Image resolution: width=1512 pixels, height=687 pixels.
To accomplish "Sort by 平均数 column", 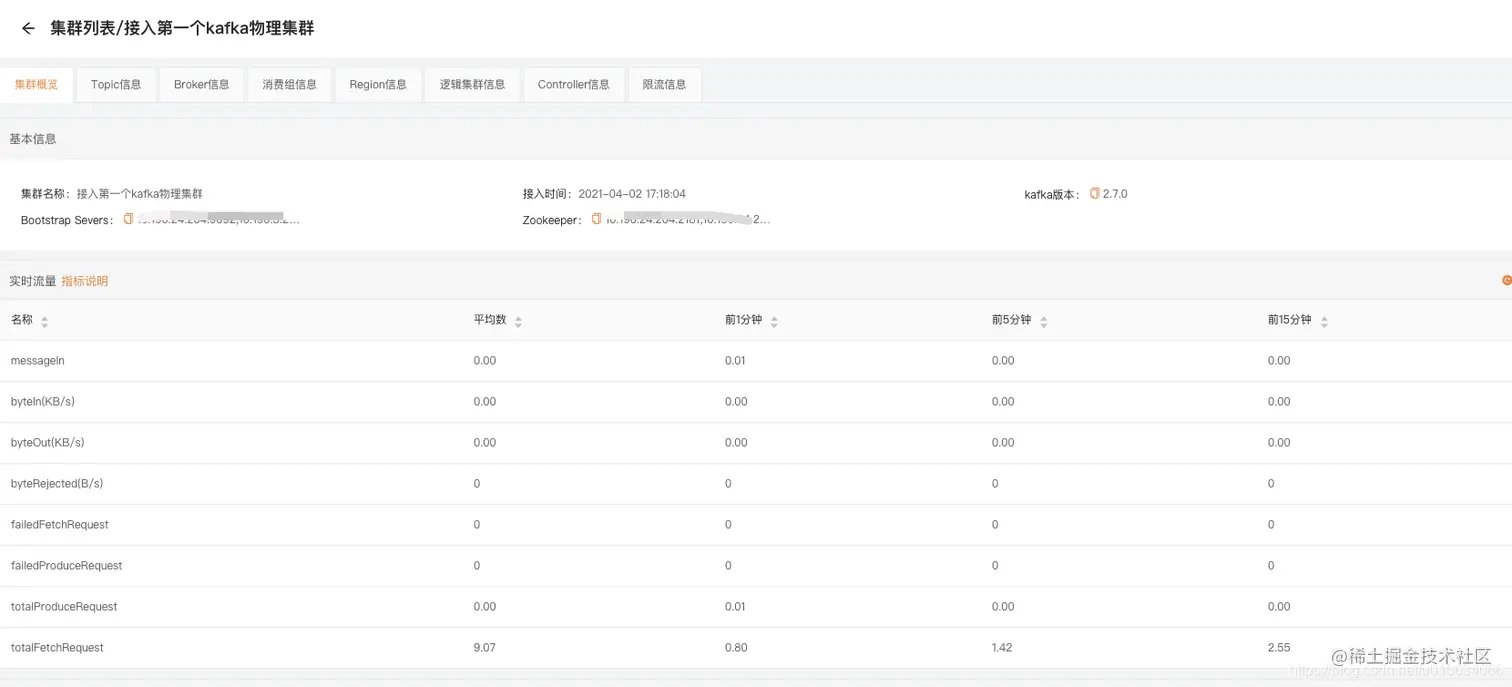I will pos(518,321).
